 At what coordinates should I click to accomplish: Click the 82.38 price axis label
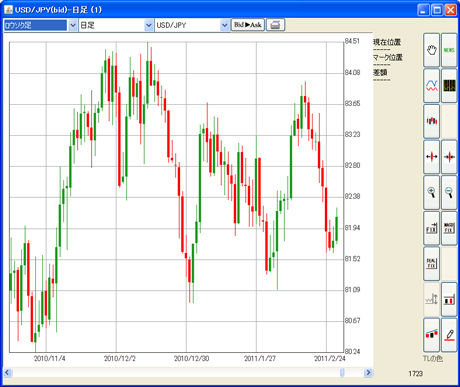pos(352,196)
